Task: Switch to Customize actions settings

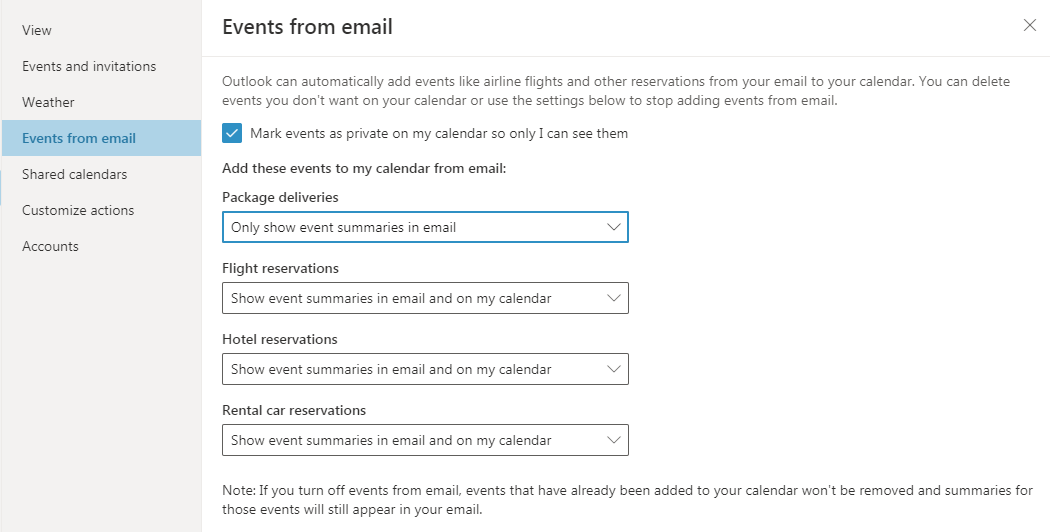Action: [78, 210]
